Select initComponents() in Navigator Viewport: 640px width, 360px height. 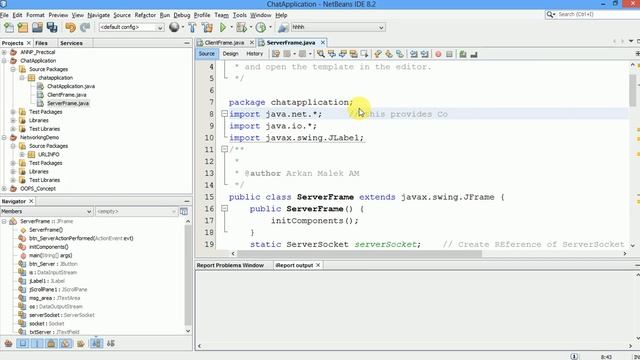click(x=49, y=247)
